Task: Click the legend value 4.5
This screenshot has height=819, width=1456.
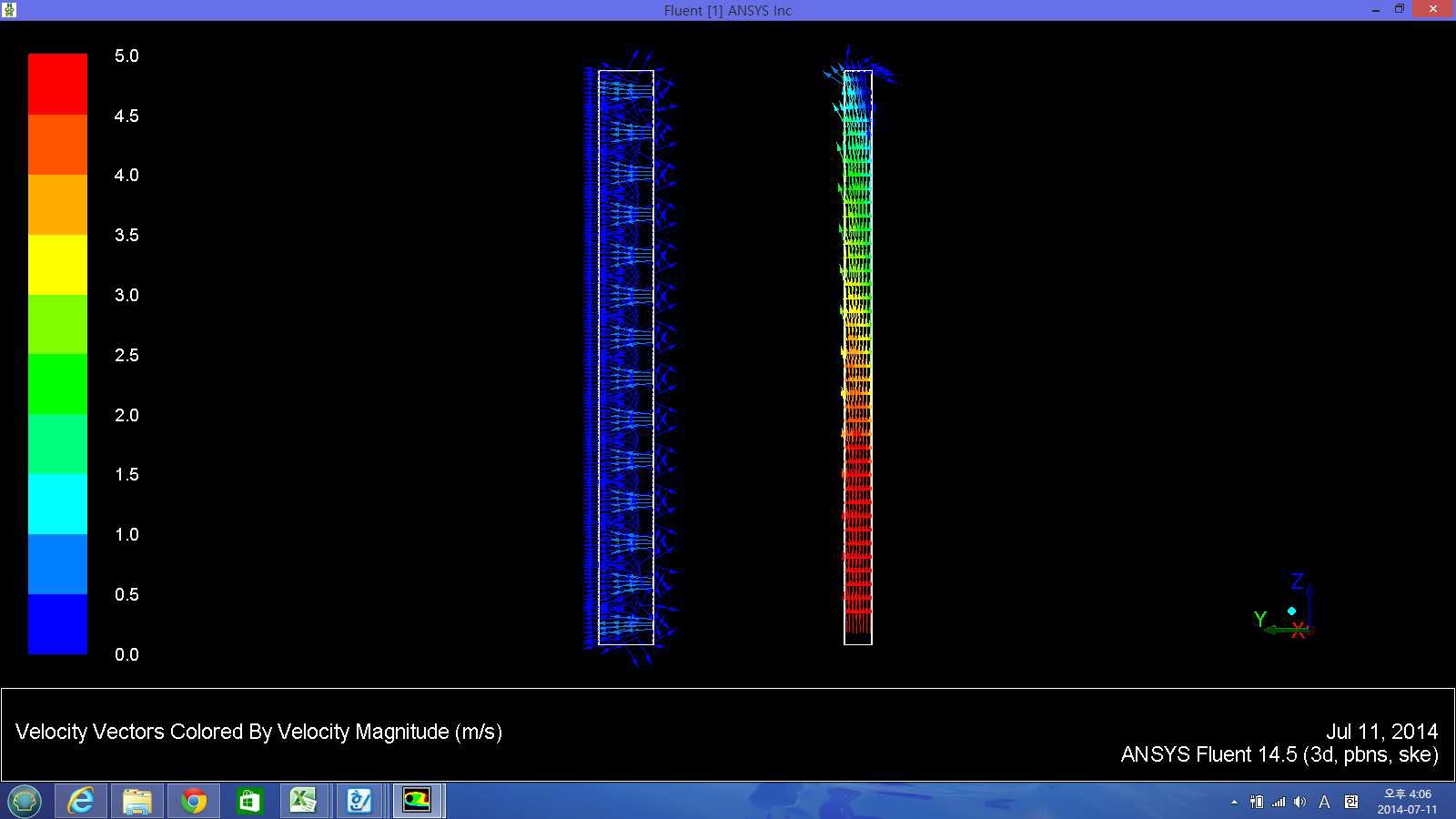Action: pyautogui.click(x=126, y=116)
